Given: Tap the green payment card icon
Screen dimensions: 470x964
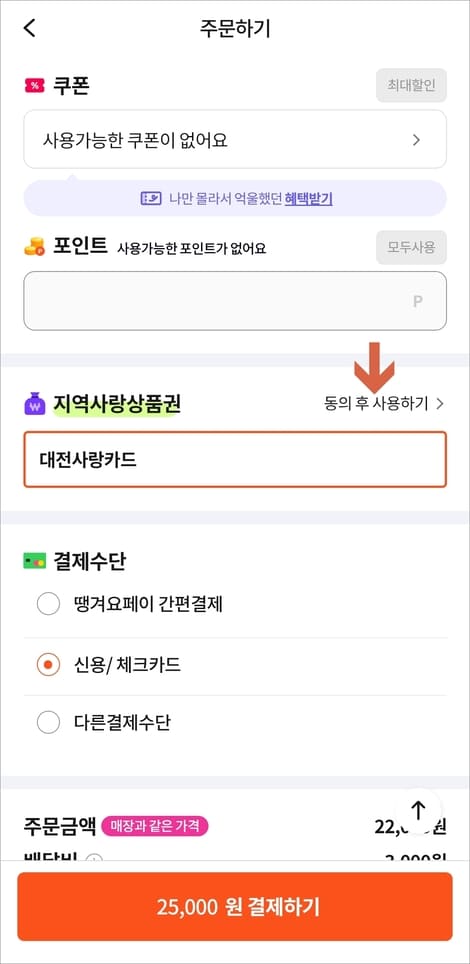Looking at the screenshot, I should click(34, 561).
